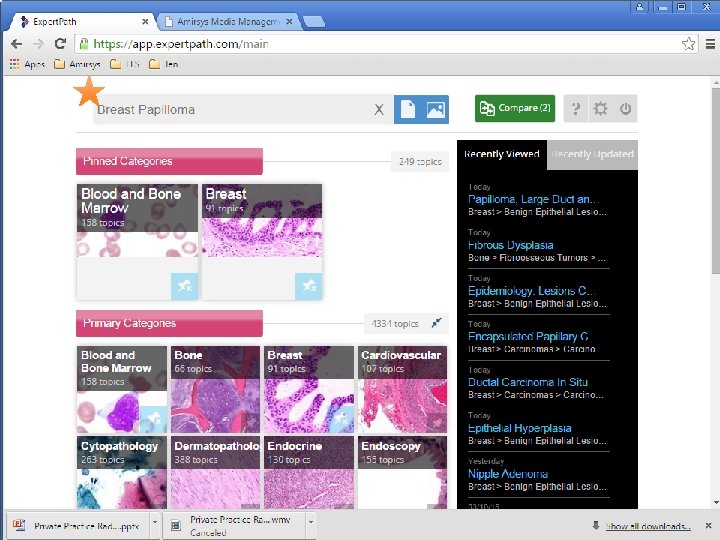
Task: Expand the pptx download options arrow
Action: (x=155, y=523)
